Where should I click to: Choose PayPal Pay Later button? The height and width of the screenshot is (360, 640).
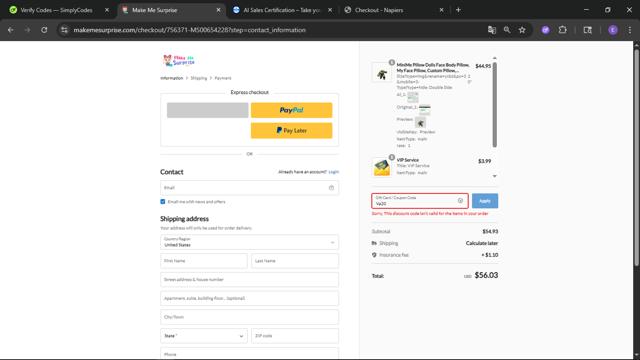click(x=291, y=131)
